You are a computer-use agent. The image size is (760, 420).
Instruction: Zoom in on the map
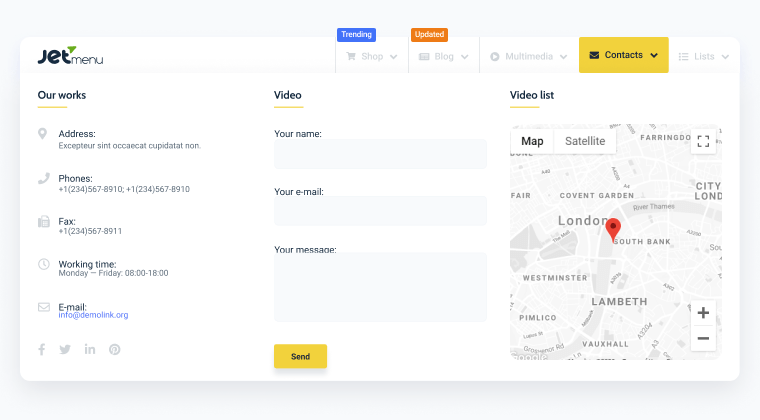(703, 313)
